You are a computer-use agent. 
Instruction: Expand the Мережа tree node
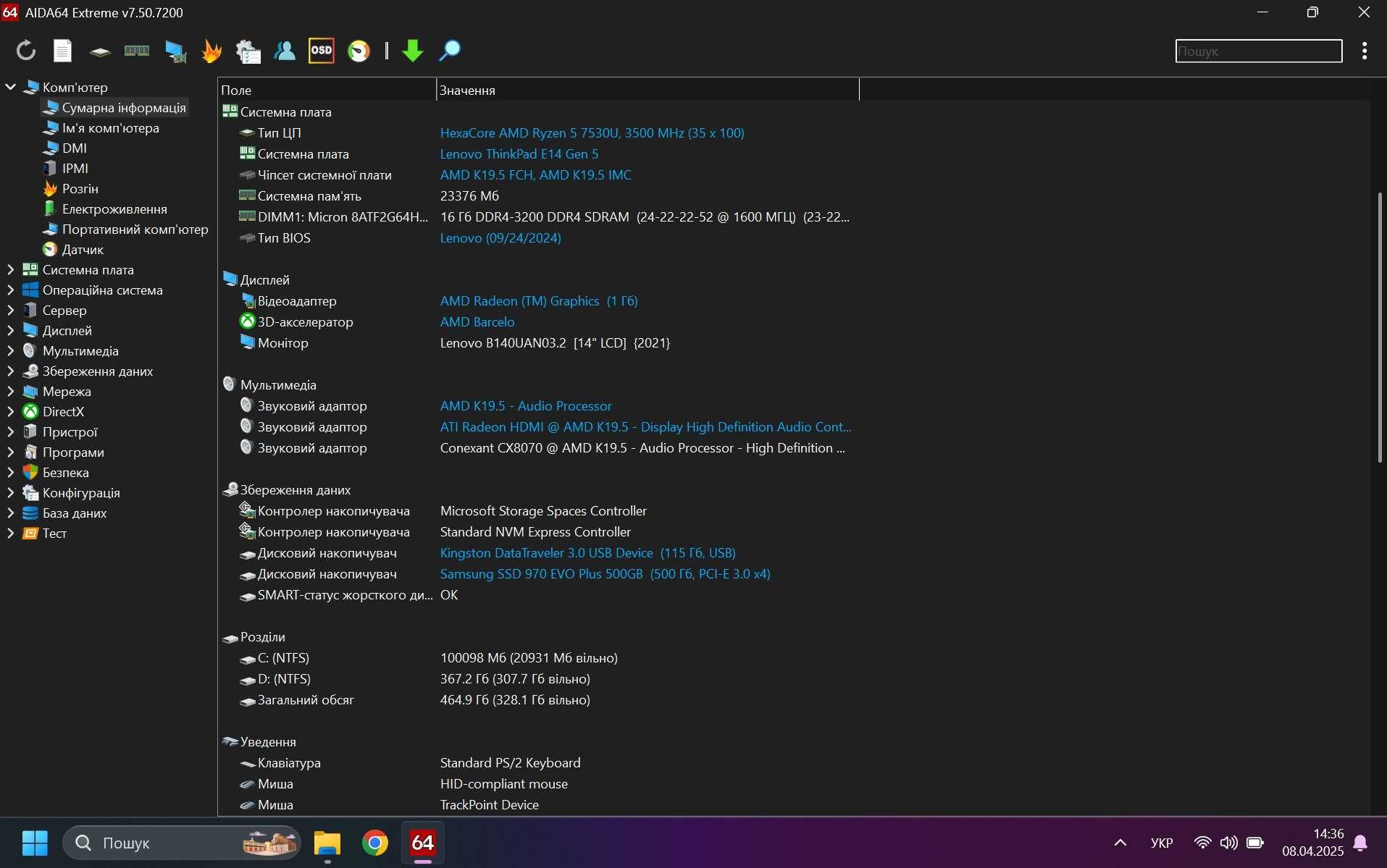tap(10, 391)
